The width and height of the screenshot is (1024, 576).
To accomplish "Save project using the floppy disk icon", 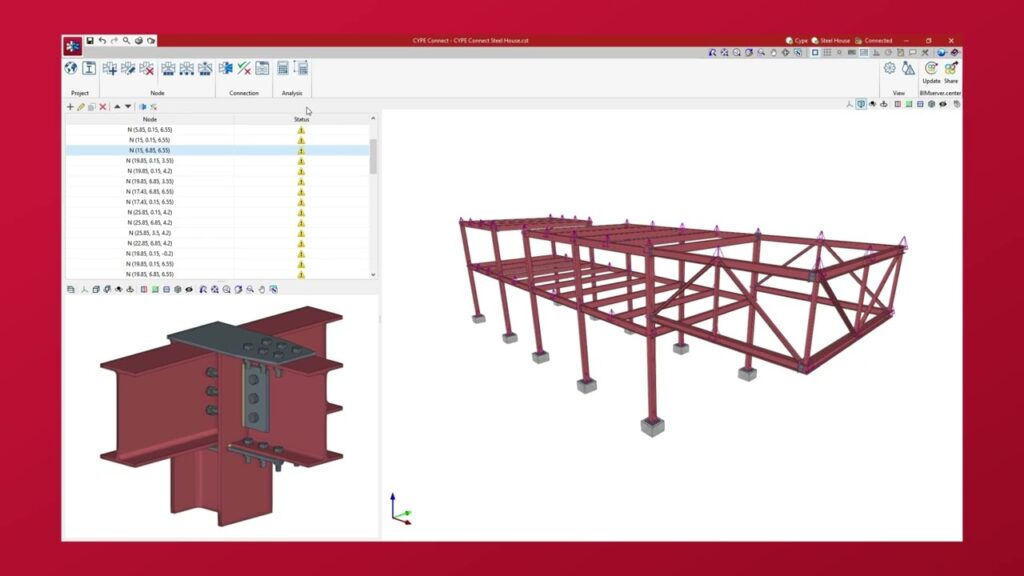I will [90, 41].
